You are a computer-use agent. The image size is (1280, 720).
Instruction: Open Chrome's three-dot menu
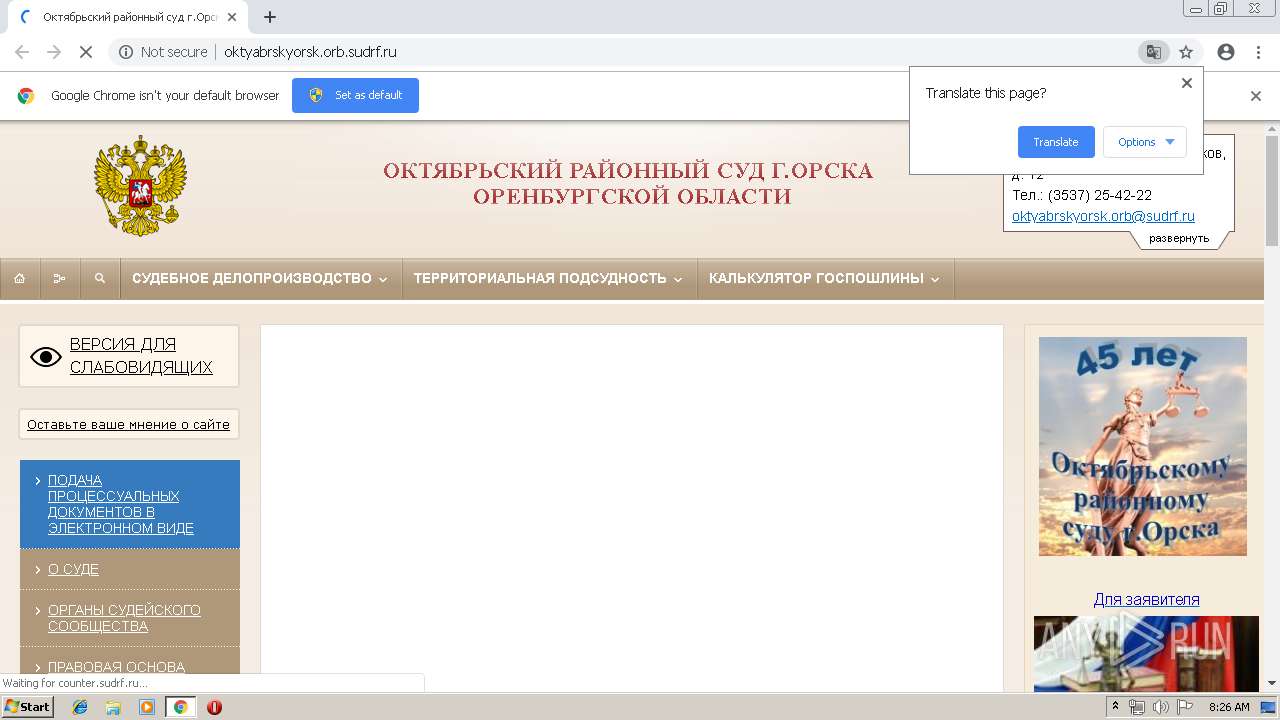(x=1258, y=52)
